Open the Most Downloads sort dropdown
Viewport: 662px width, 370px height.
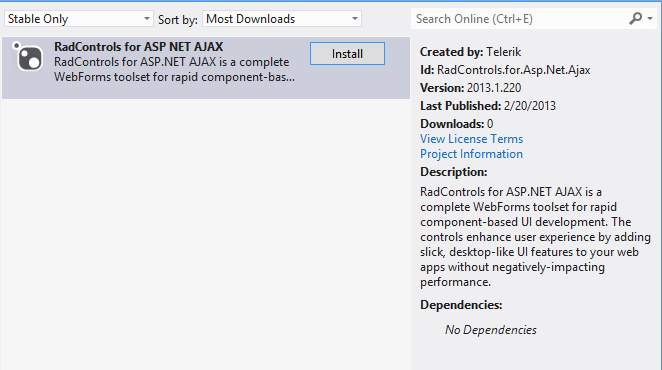[x=282, y=19]
